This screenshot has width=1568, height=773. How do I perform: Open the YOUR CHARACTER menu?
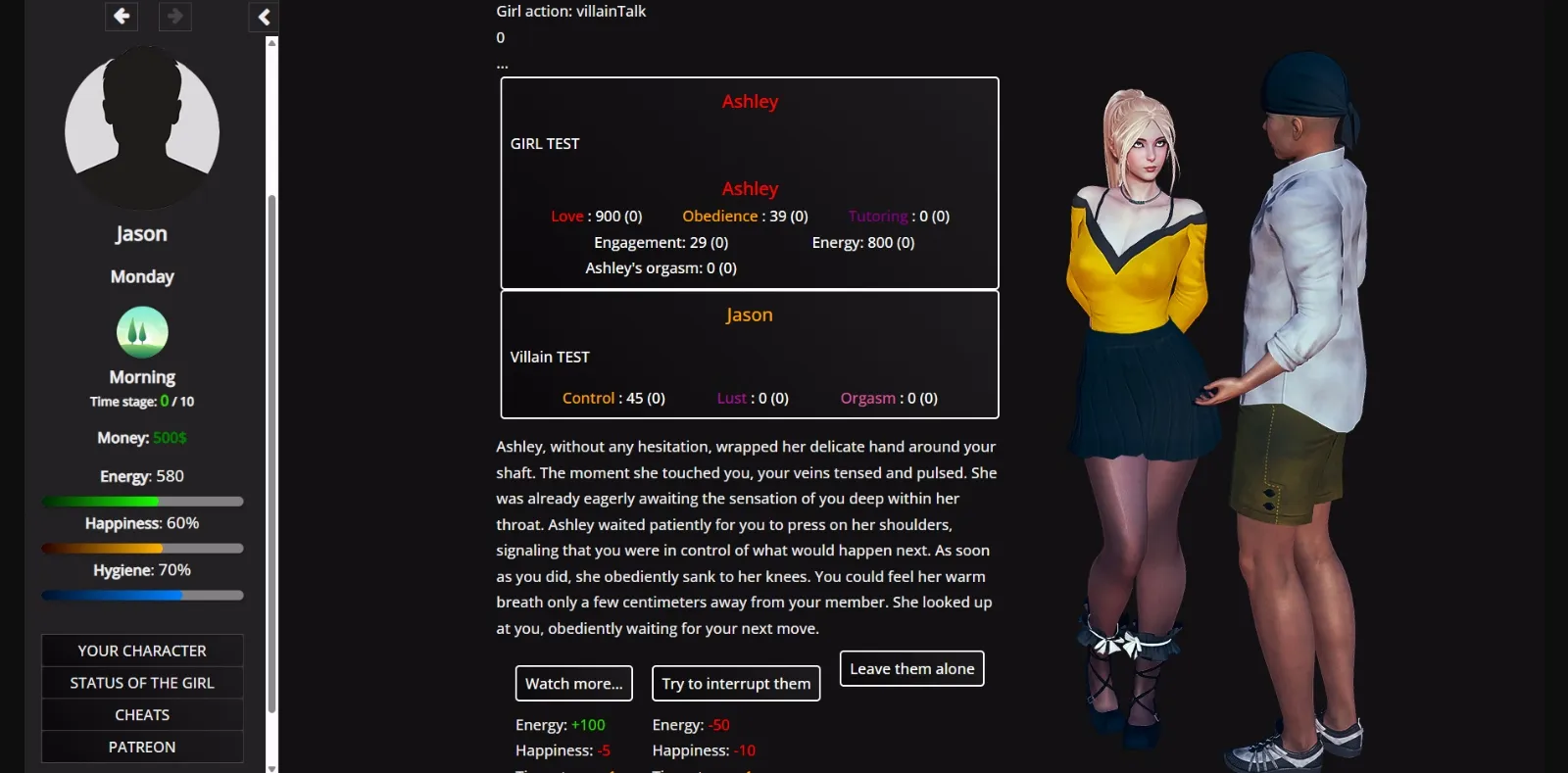(x=142, y=651)
